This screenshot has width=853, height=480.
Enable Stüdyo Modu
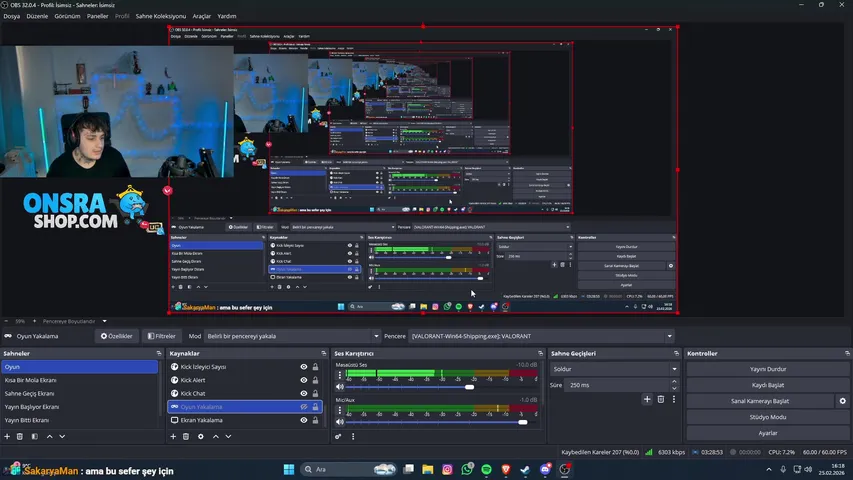point(768,417)
